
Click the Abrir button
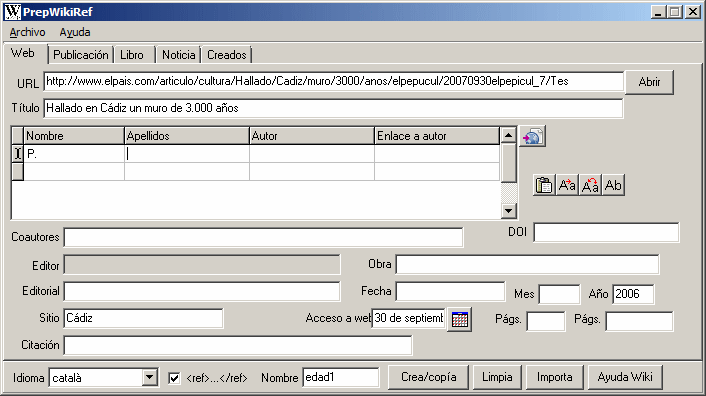click(649, 82)
